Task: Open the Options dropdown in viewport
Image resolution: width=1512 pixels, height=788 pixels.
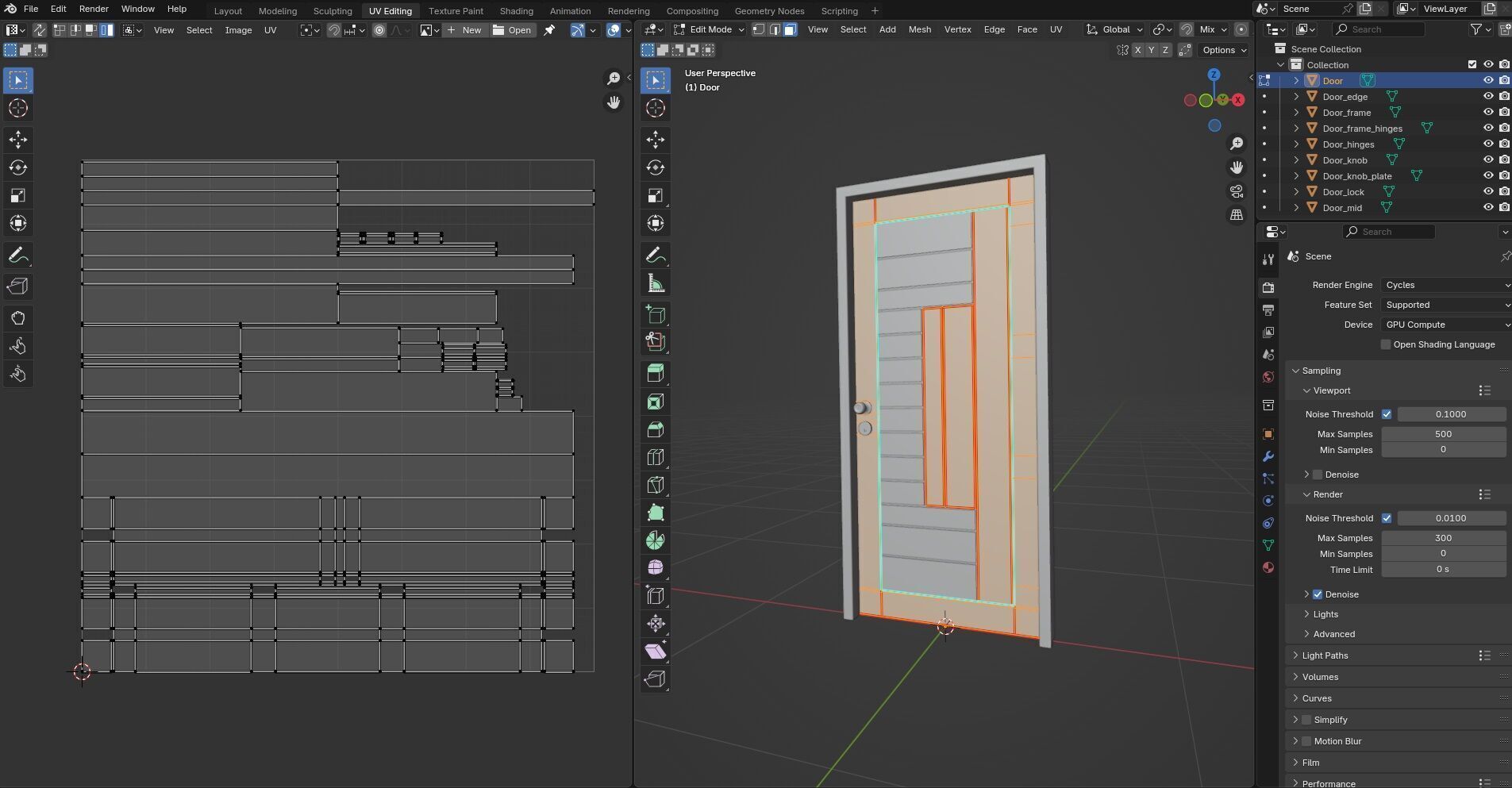Action: click(x=1224, y=50)
